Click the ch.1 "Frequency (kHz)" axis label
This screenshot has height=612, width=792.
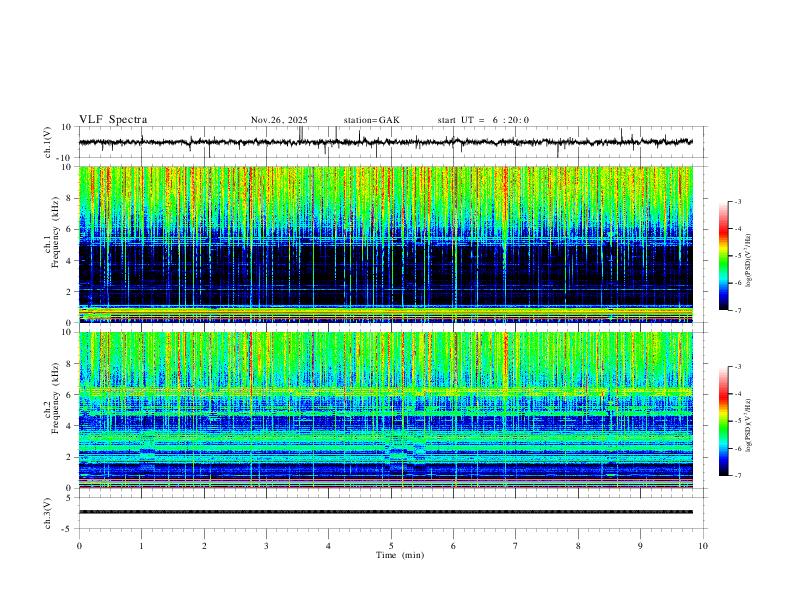pyautogui.click(x=55, y=233)
